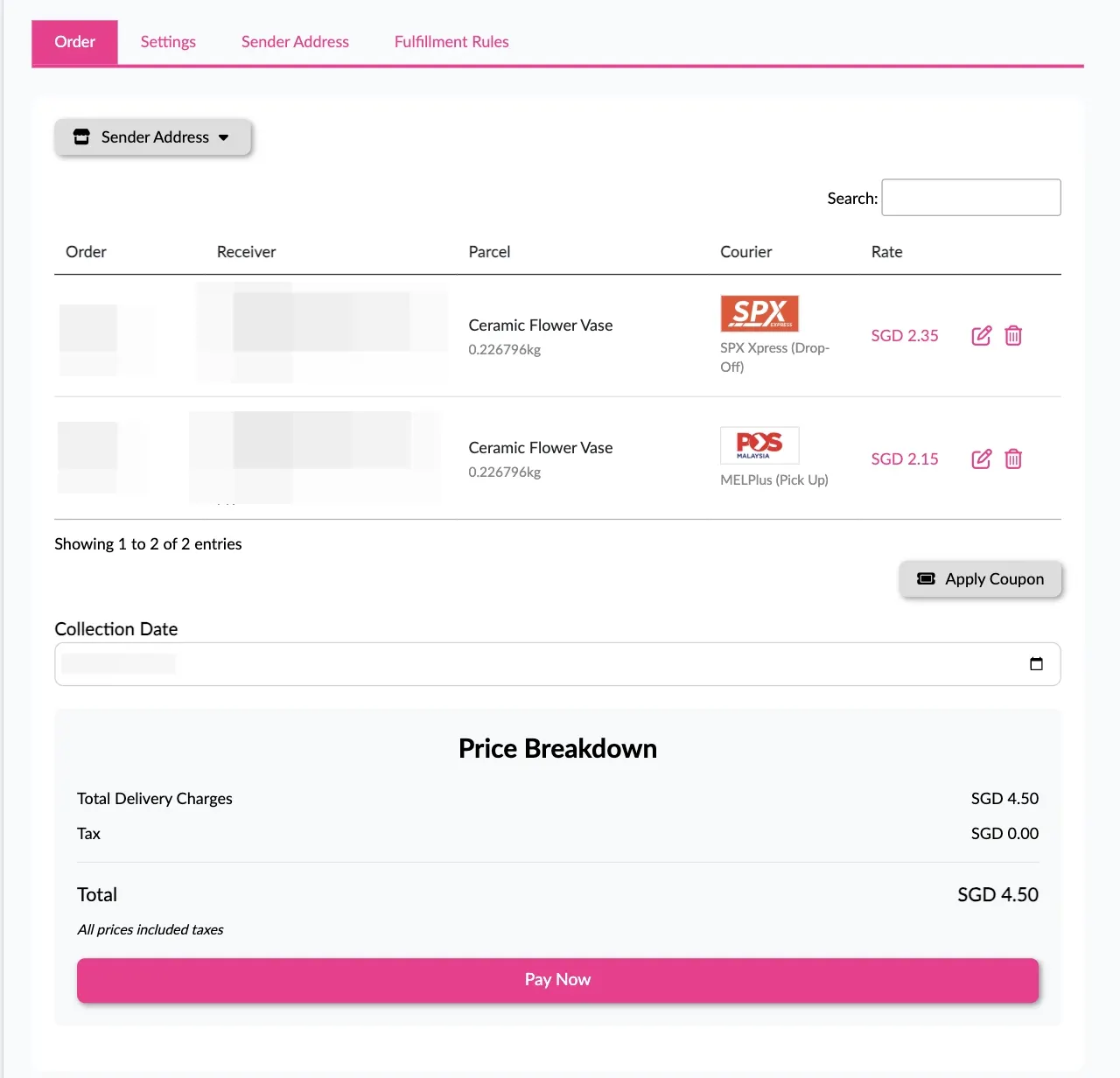Image resolution: width=1120 pixels, height=1078 pixels.
Task: Edit the SPX Xpress order shipment
Action: (981, 335)
